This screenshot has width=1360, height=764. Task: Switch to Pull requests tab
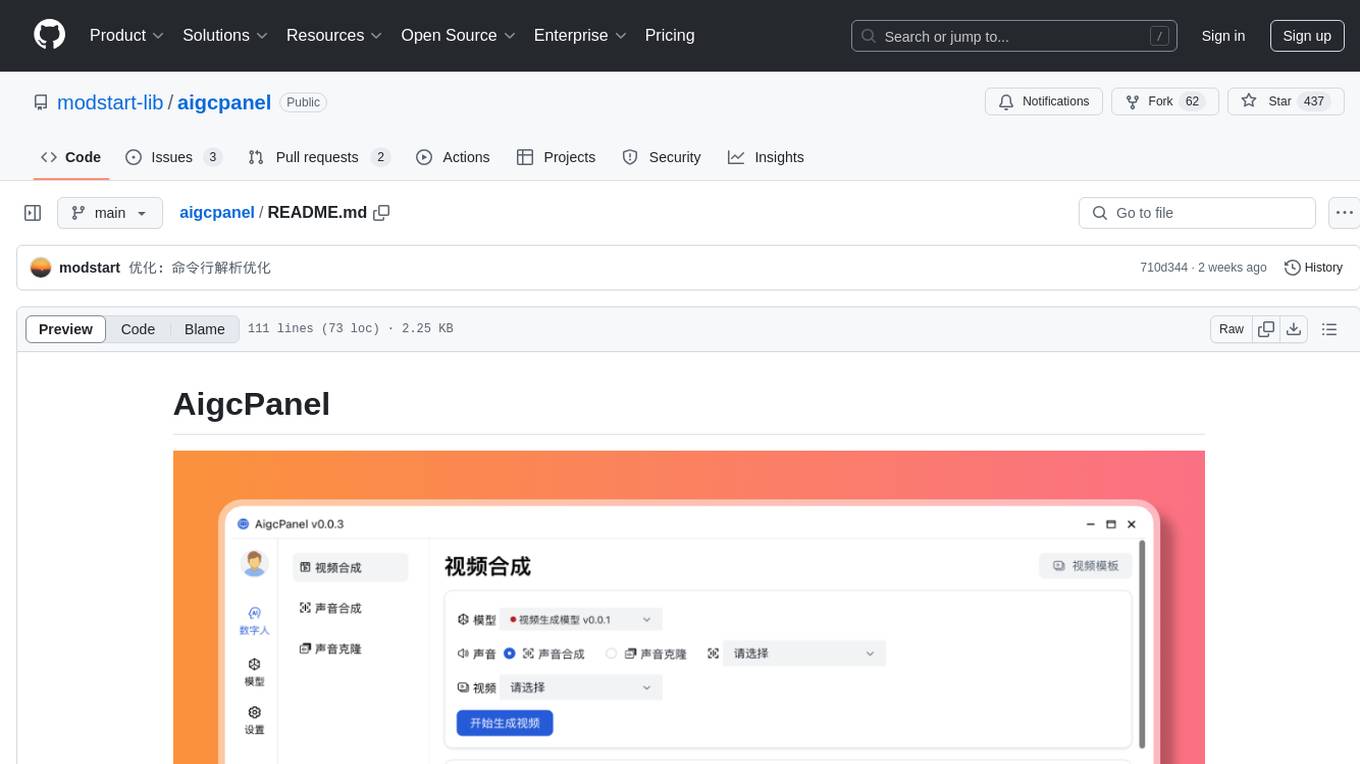pyautogui.click(x=318, y=157)
